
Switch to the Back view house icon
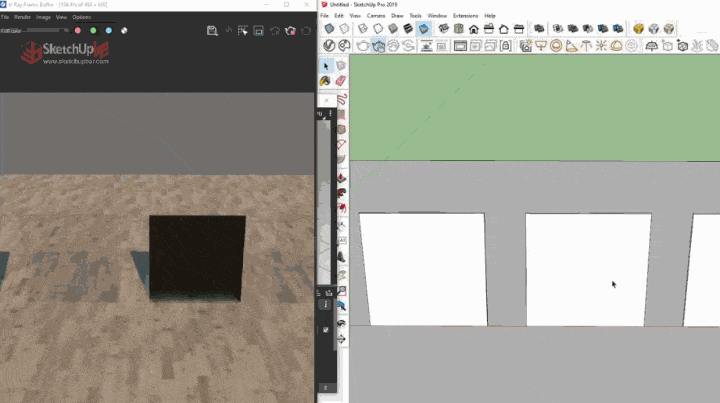(x=504, y=29)
